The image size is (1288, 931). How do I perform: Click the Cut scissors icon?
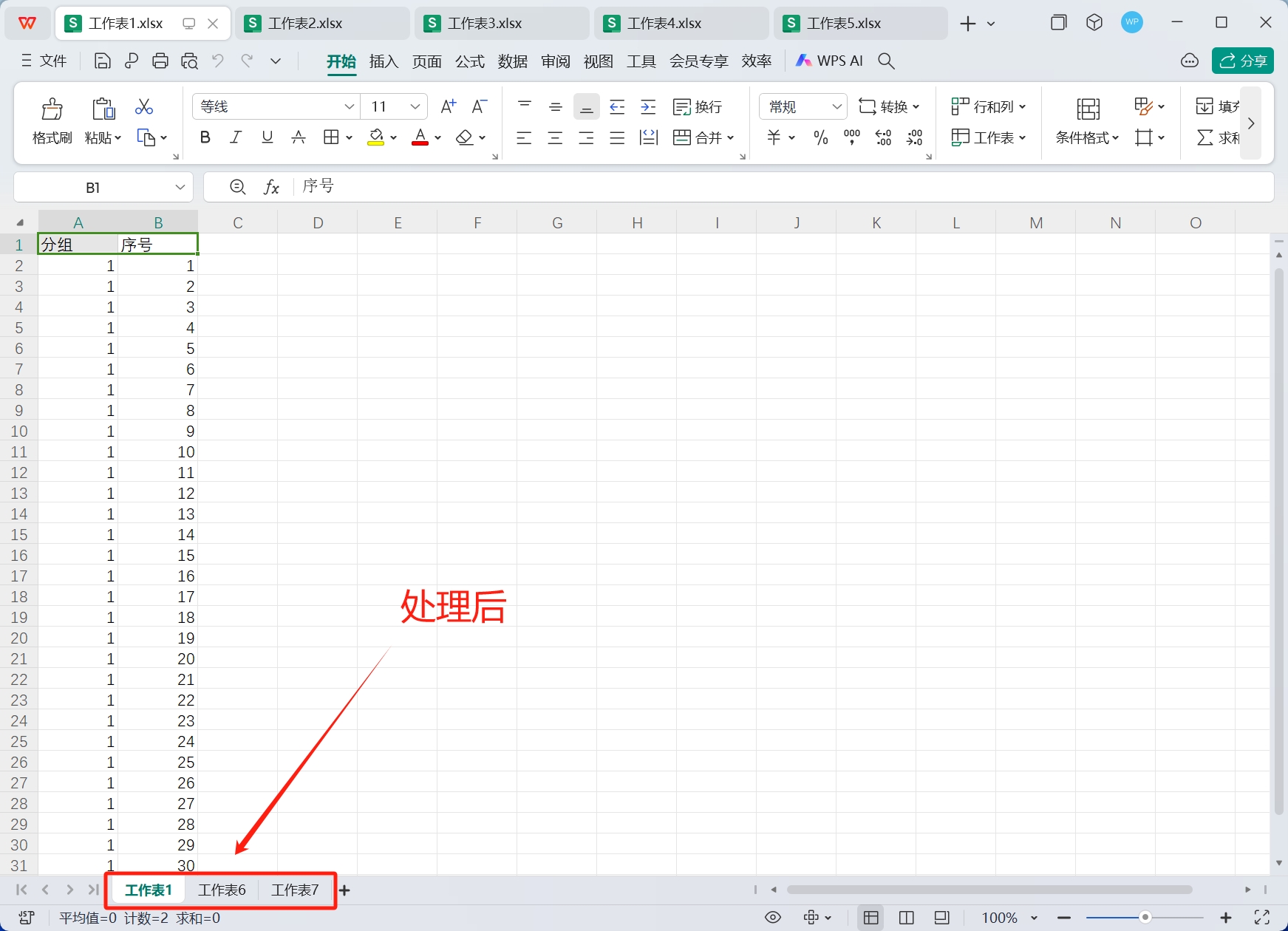[x=144, y=107]
